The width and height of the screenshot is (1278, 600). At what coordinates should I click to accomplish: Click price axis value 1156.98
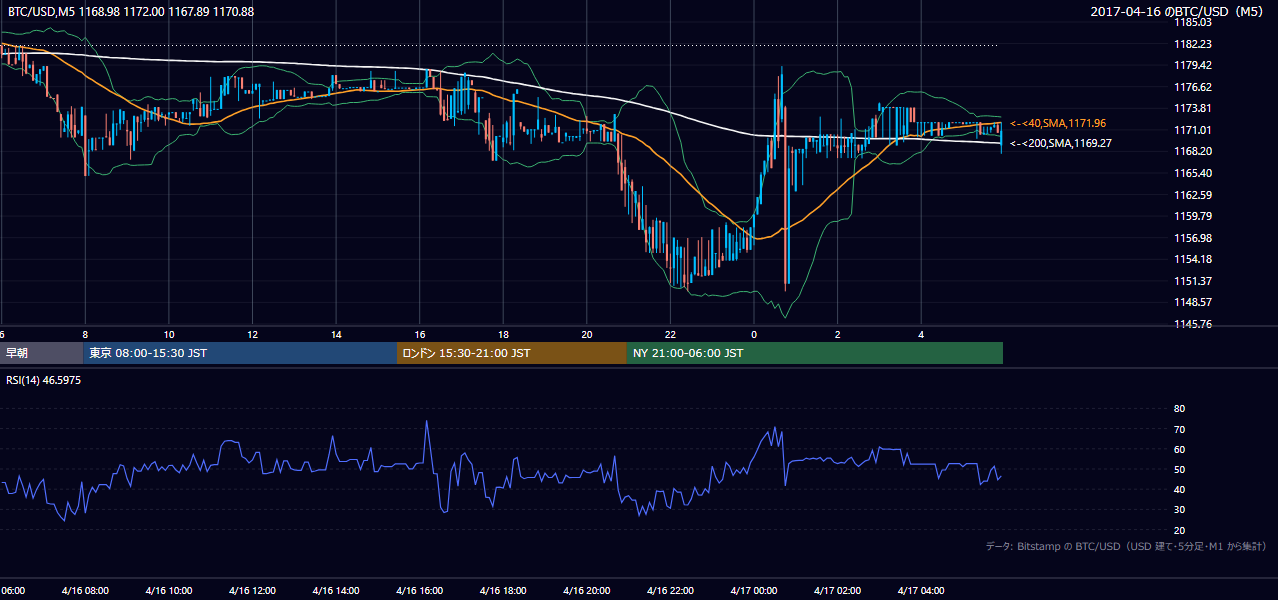pyautogui.click(x=1192, y=238)
